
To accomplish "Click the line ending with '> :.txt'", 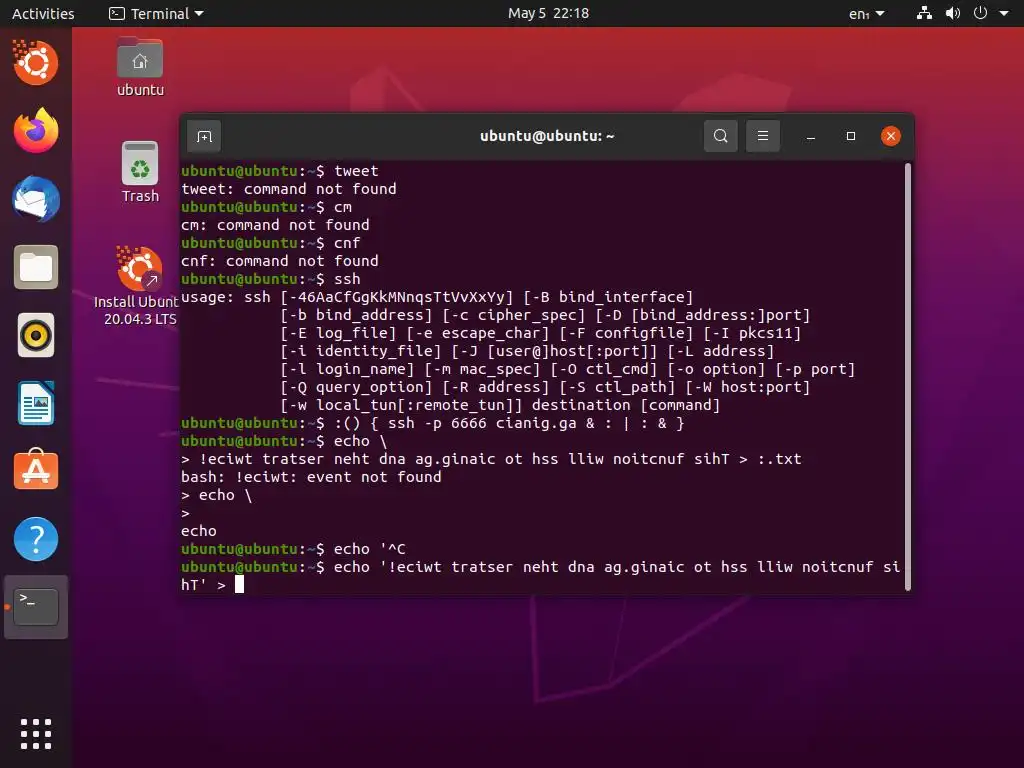I will 491,459.
